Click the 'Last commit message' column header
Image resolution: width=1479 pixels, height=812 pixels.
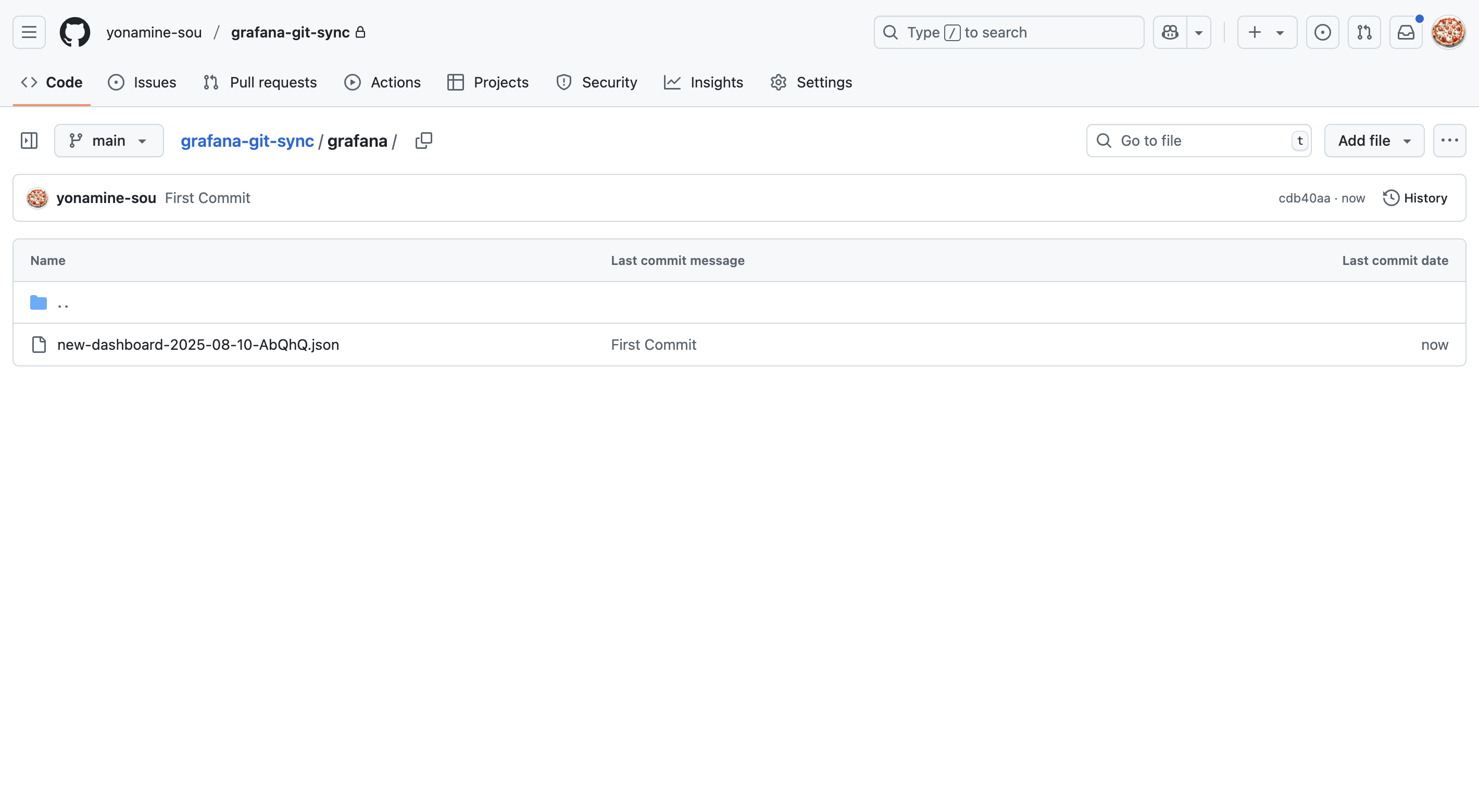point(678,261)
